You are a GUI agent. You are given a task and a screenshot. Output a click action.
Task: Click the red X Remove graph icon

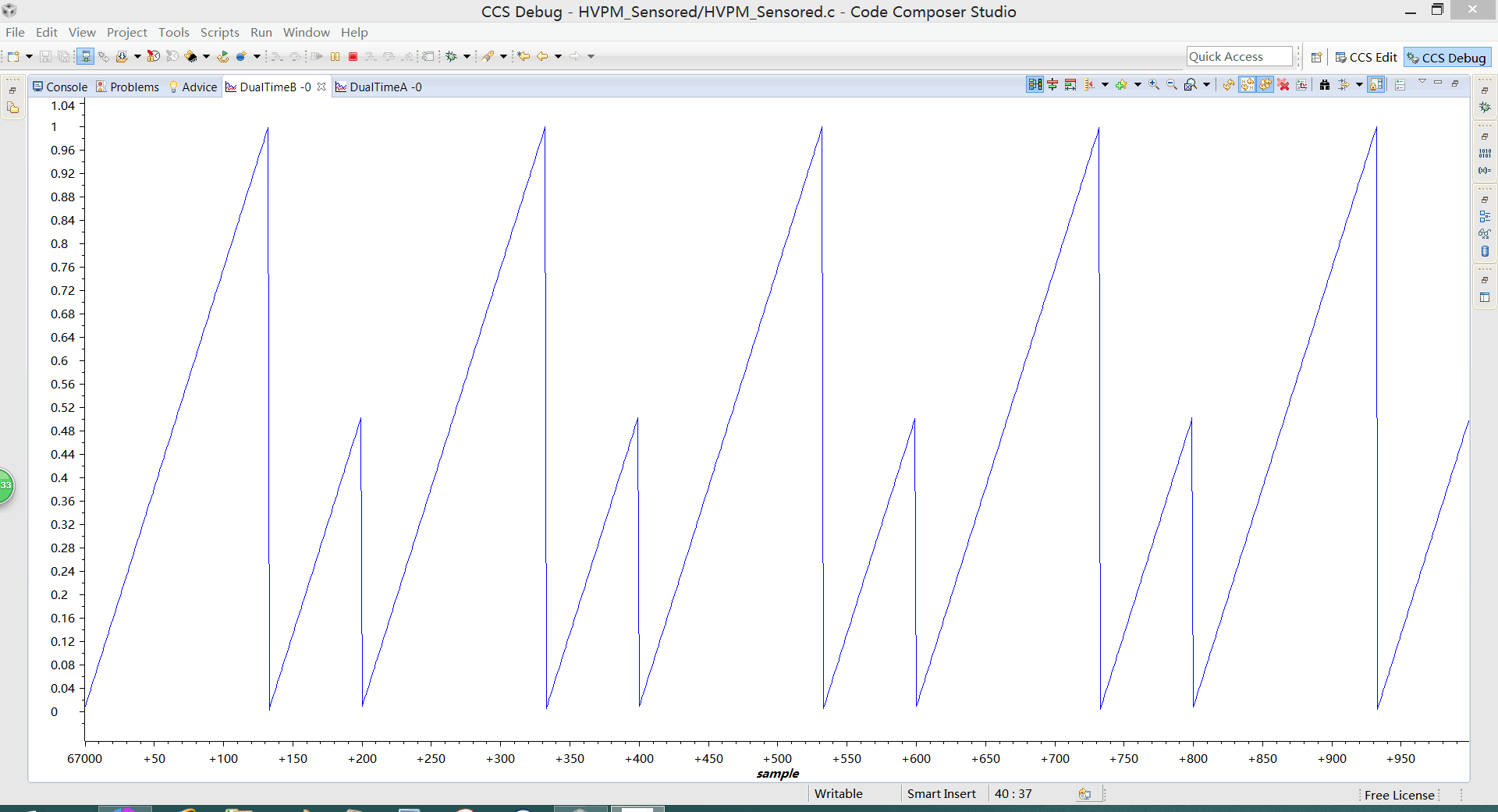pos(1283,85)
